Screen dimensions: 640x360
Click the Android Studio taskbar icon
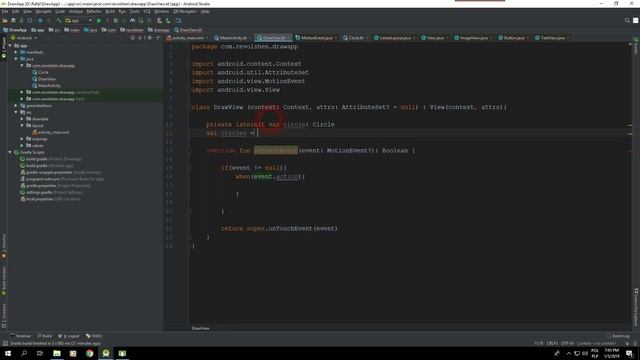click(x=106, y=353)
